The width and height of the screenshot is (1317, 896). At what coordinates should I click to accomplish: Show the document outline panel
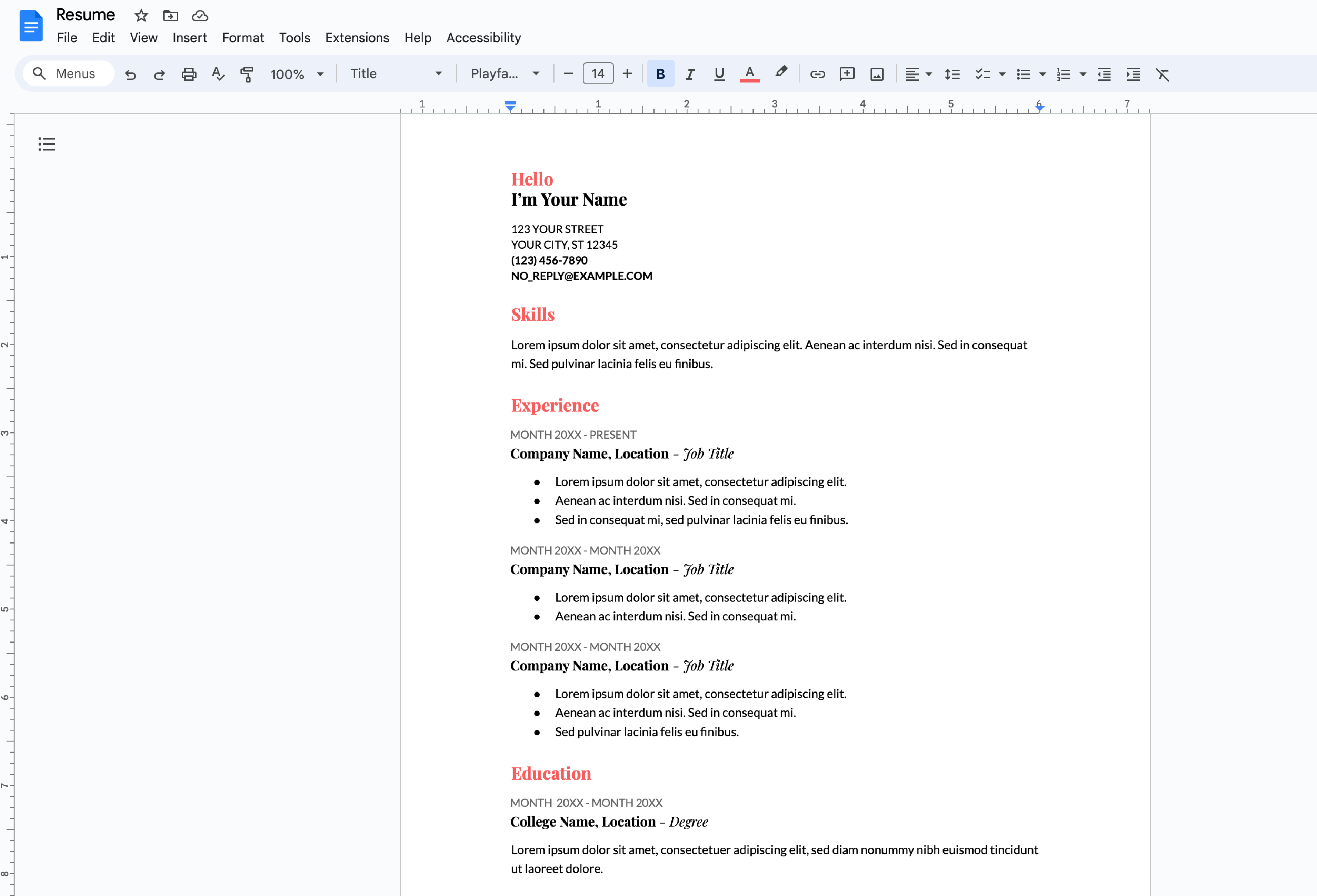(47, 144)
